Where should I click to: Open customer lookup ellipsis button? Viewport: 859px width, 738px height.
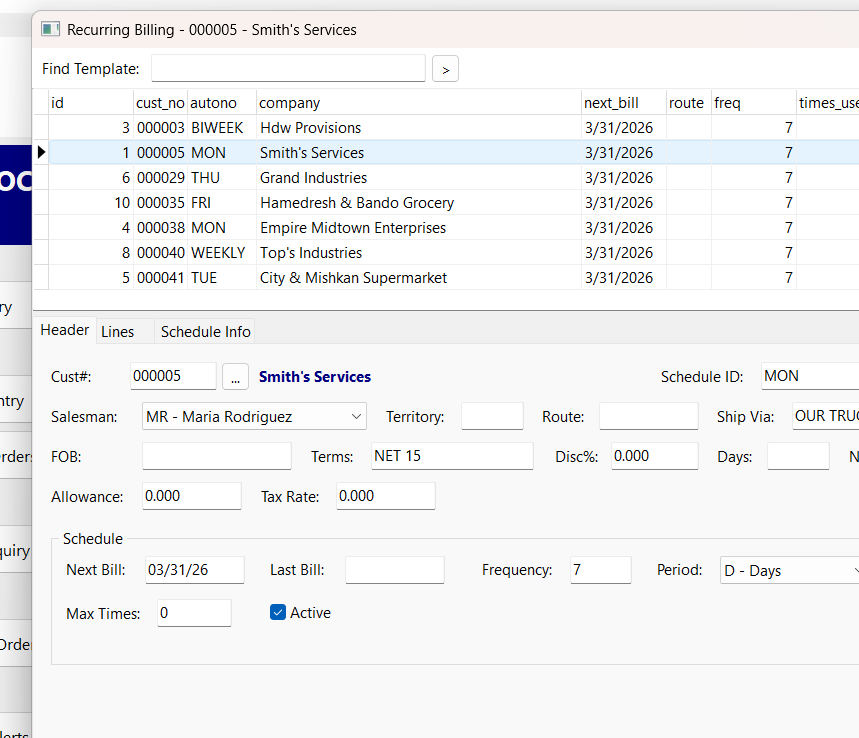pos(235,377)
